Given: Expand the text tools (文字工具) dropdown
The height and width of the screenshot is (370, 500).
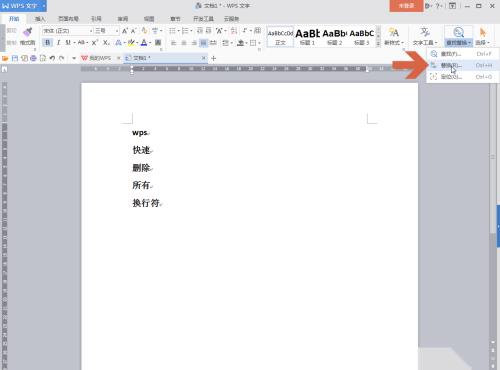Looking at the screenshot, I should pyautogui.click(x=425, y=36).
